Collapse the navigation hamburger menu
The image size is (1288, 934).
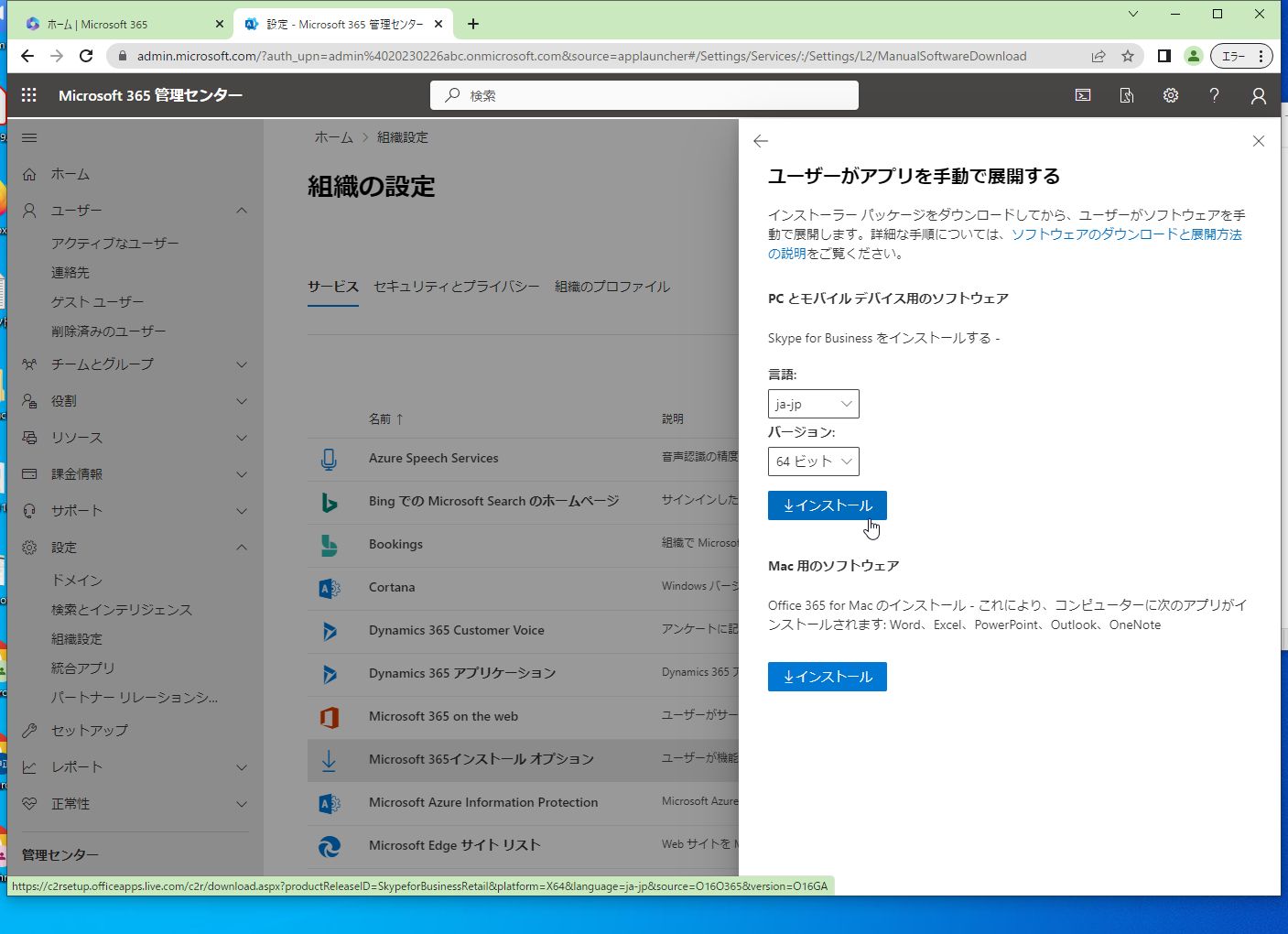pos(29,138)
